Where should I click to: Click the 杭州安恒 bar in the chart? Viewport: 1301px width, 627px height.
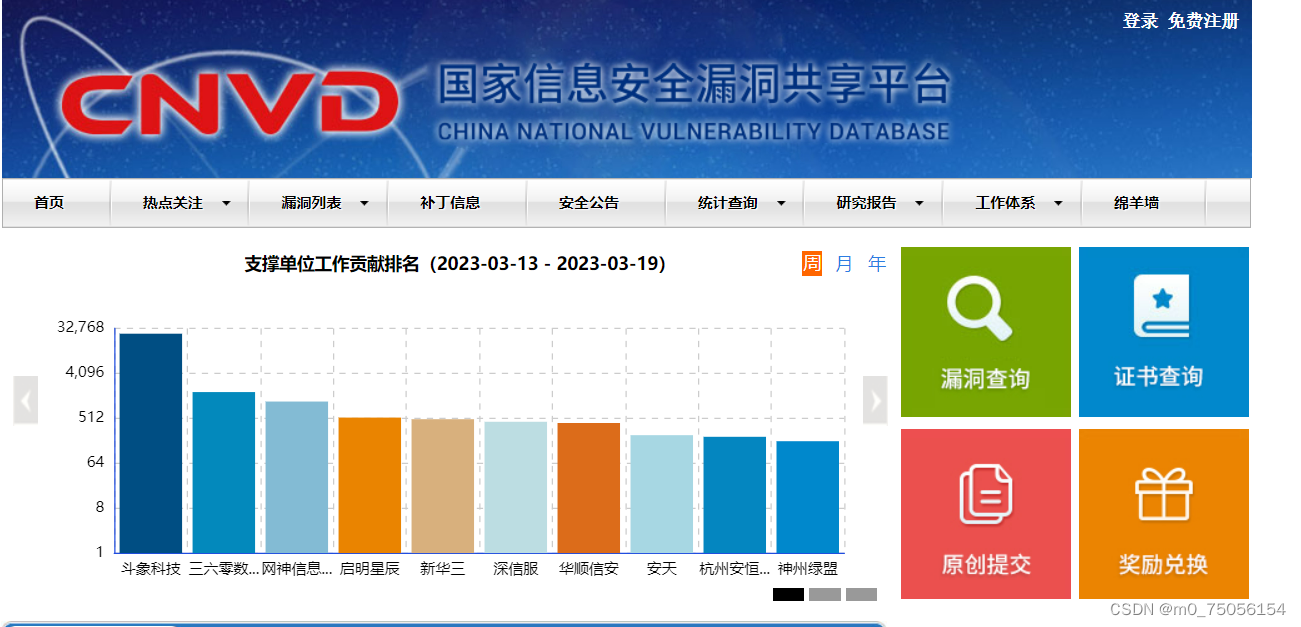click(x=735, y=495)
